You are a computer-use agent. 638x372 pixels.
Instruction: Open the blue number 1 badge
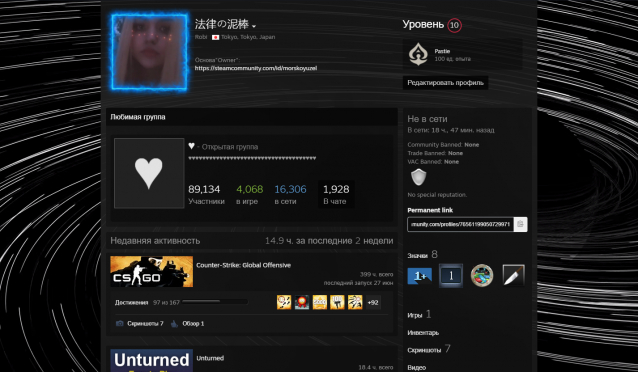pyautogui.click(x=451, y=276)
